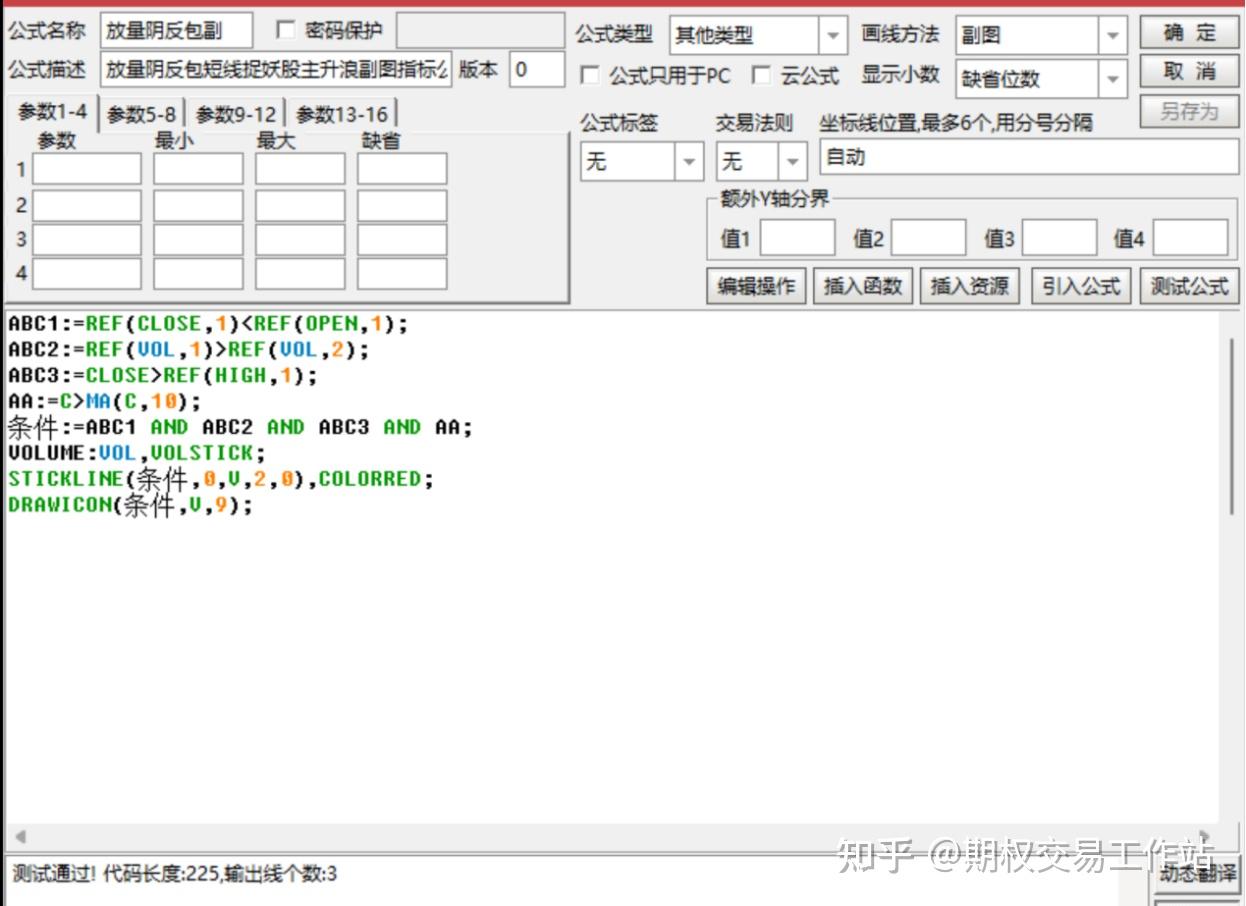Open the 公式标签 dropdown
Screen dimensions: 1246x906
tap(689, 161)
